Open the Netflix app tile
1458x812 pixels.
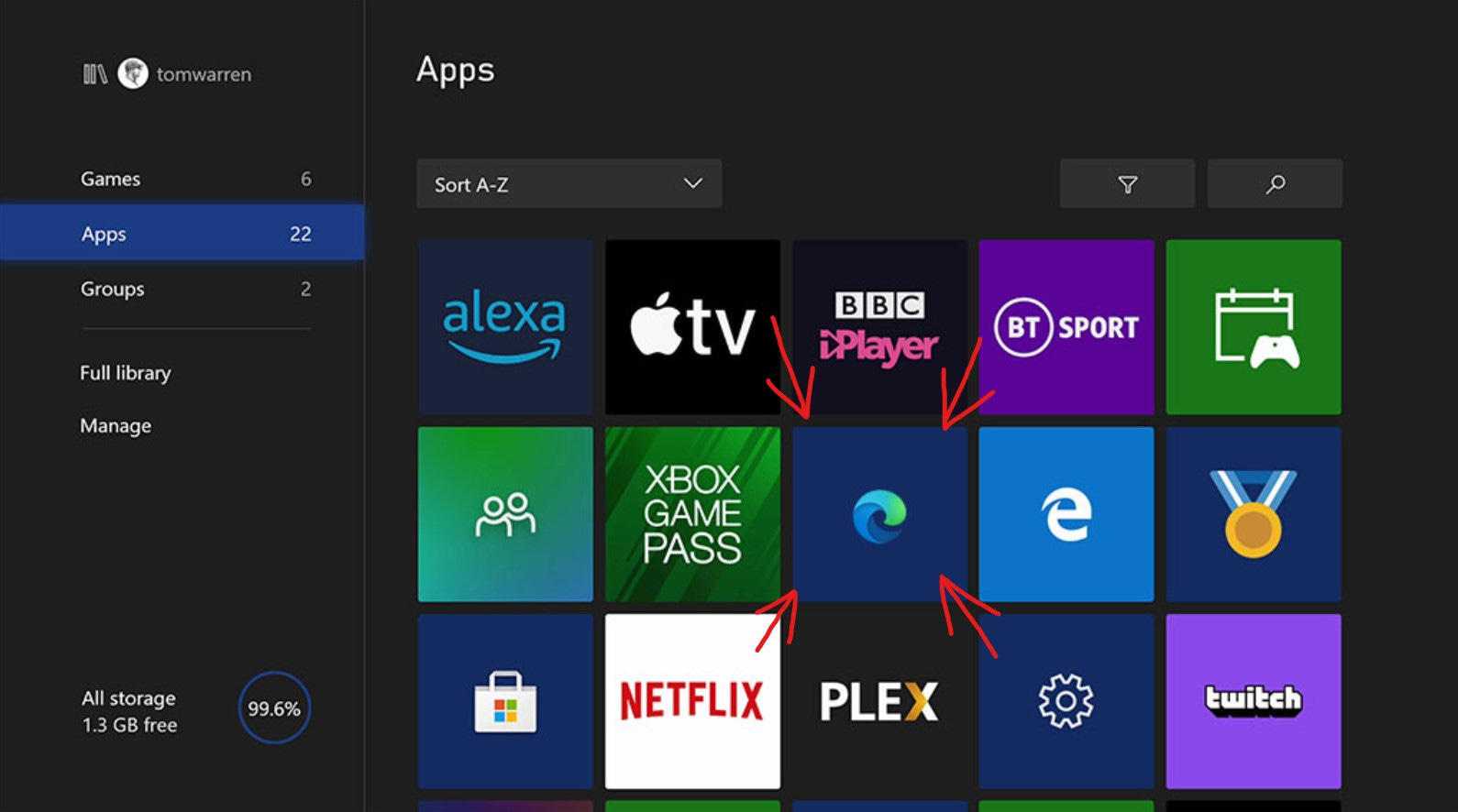(x=692, y=701)
